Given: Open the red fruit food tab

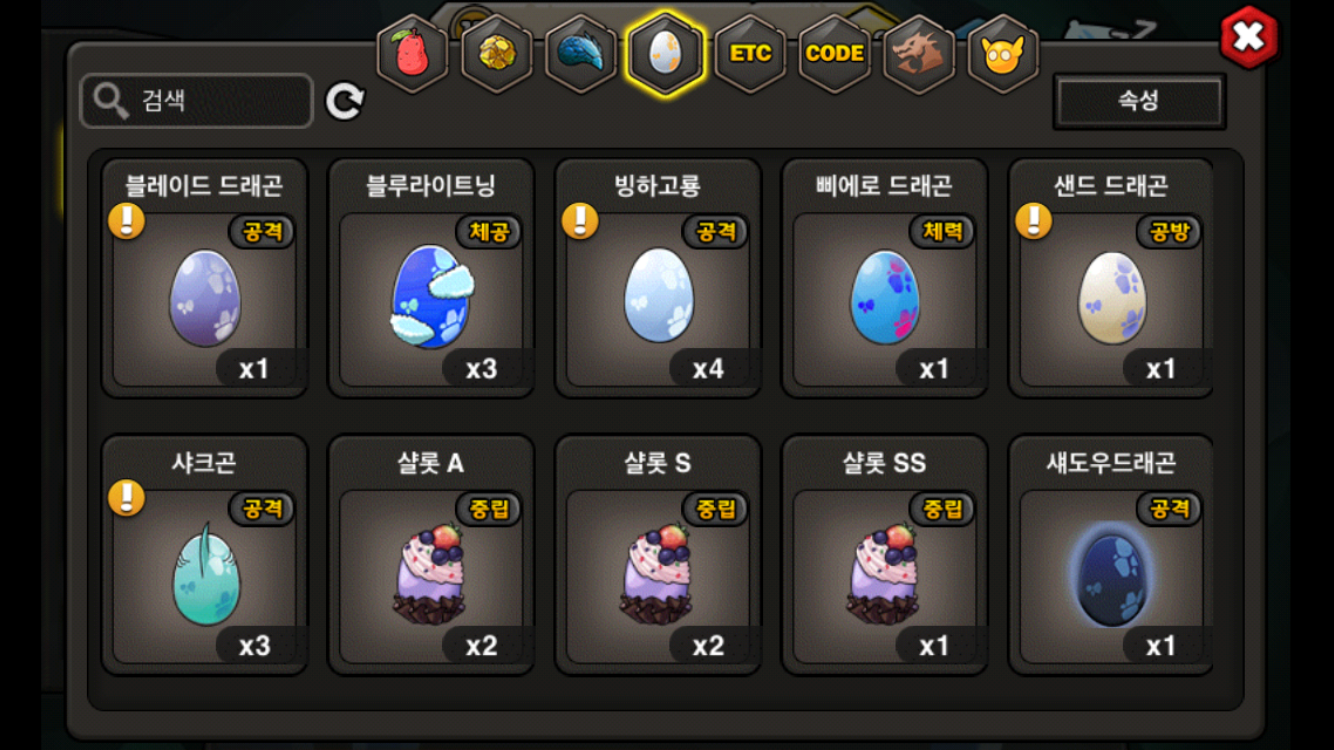Looking at the screenshot, I should tap(412, 54).
